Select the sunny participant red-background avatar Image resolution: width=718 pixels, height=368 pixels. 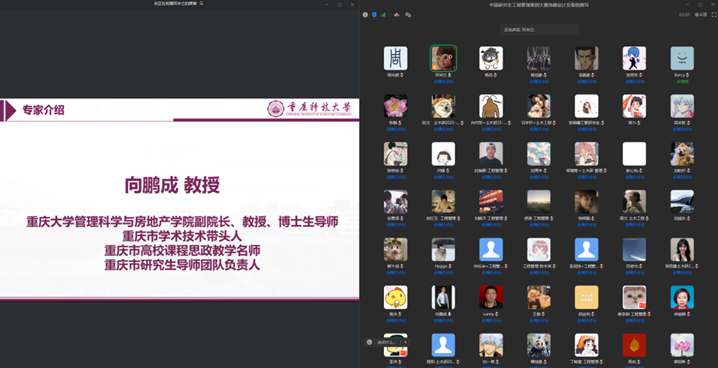click(x=491, y=297)
